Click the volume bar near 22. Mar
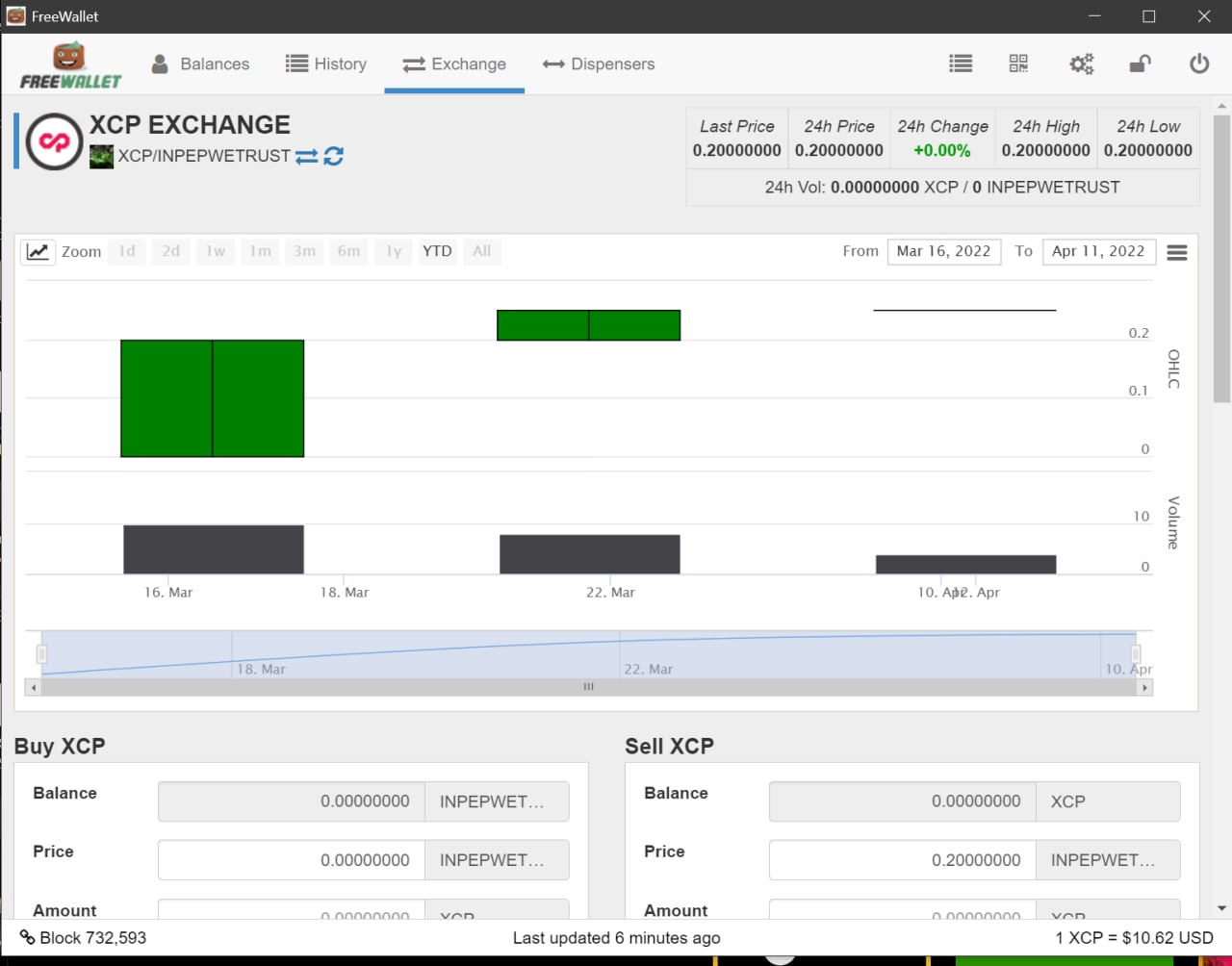 click(590, 554)
